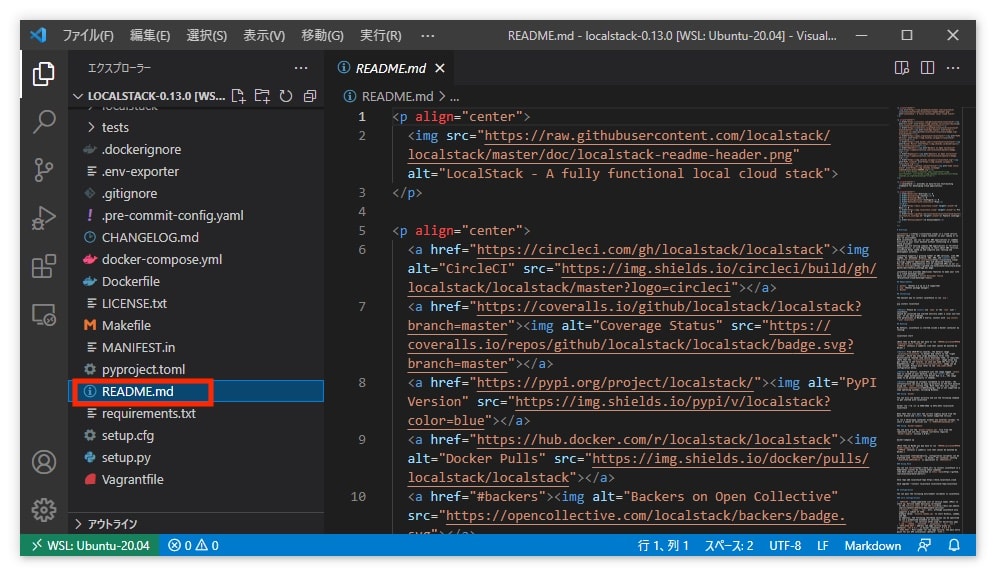Open Dockerfile in explorer

tap(196, 281)
